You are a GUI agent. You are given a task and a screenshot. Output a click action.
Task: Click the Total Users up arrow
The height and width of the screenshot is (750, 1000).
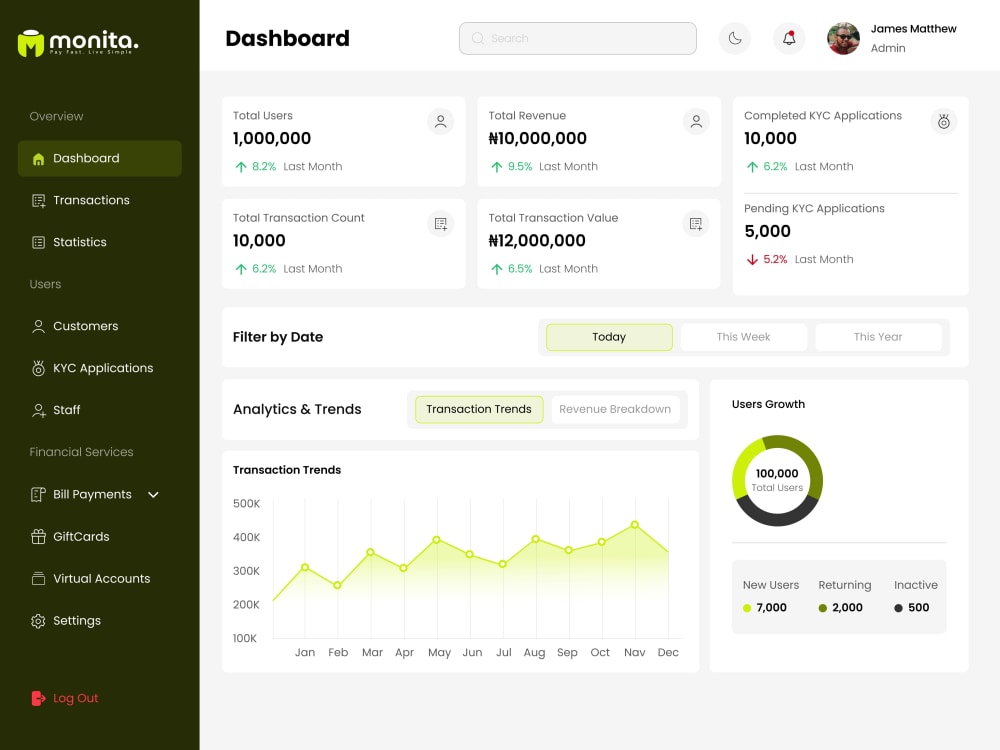(x=240, y=167)
